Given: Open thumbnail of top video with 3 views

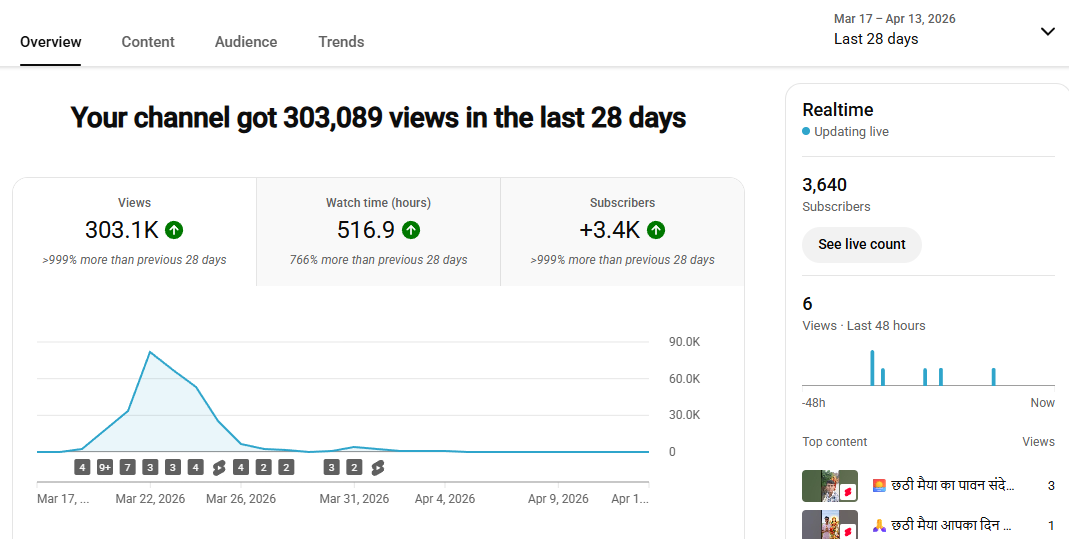Looking at the screenshot, I should [x=829, y=486].
